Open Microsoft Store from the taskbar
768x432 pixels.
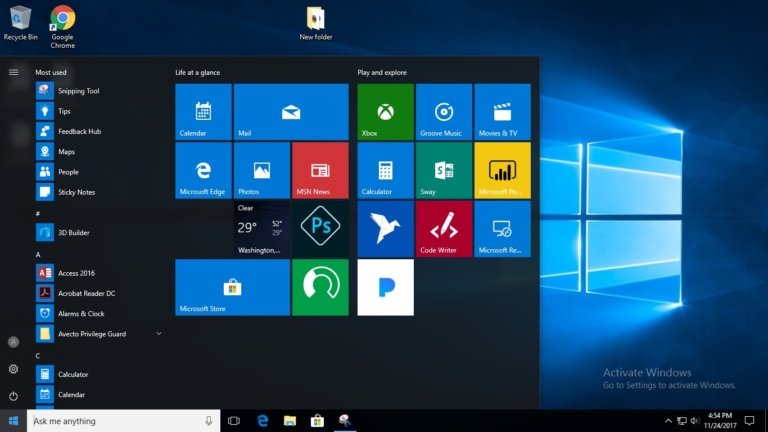tap(317, 421)
